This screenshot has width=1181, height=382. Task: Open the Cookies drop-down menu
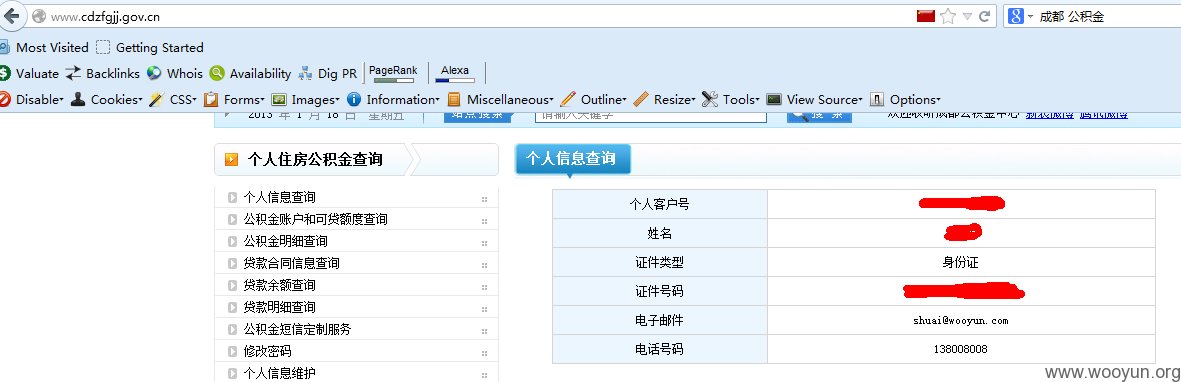pyautogui.click(x=106, y=99)
